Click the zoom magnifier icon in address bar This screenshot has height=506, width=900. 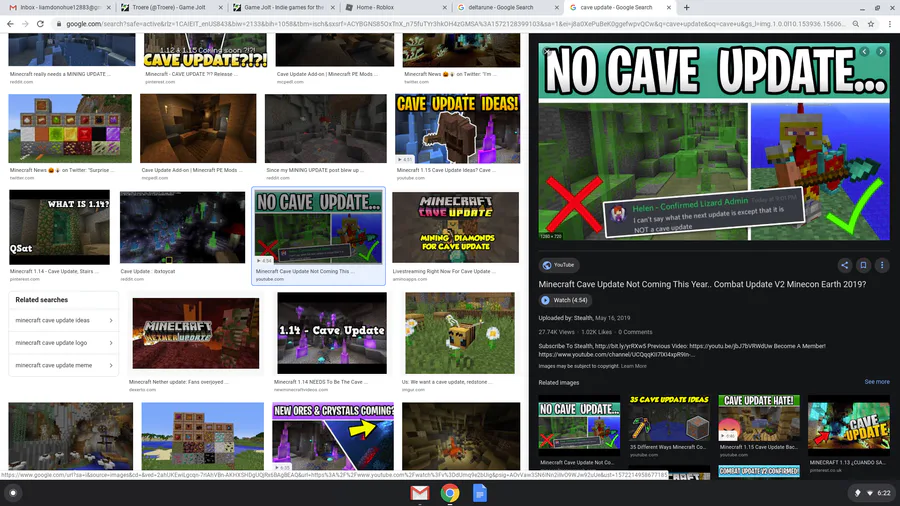point(855,24)
